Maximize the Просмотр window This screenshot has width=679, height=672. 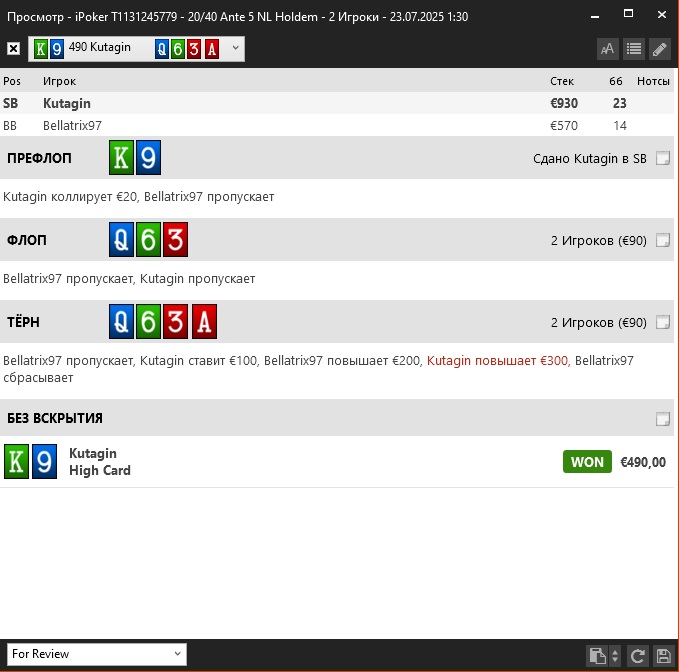(x=628, y=14)
